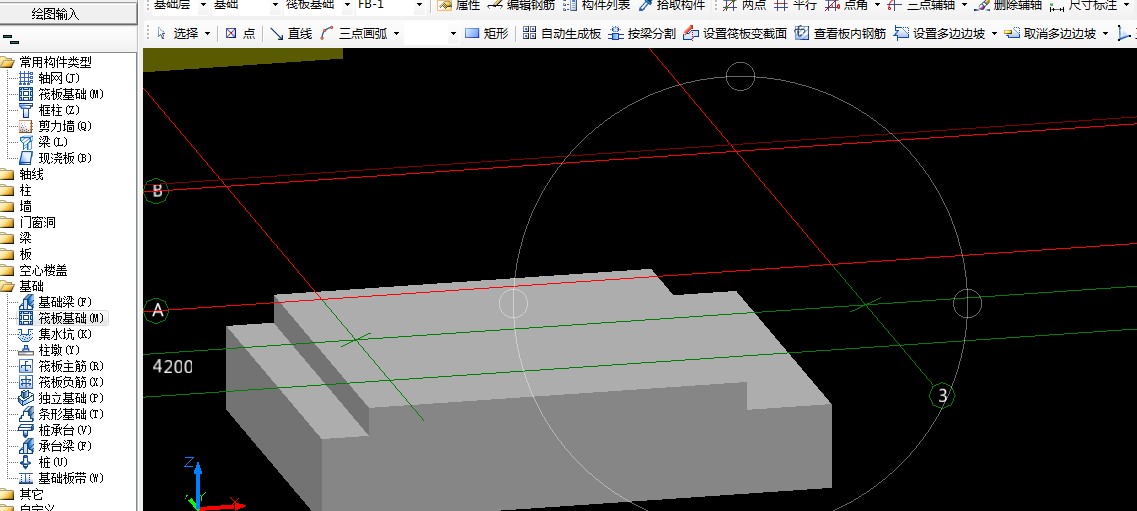
Task: Click the 4200 dimension label
Action: pos(173,367)
